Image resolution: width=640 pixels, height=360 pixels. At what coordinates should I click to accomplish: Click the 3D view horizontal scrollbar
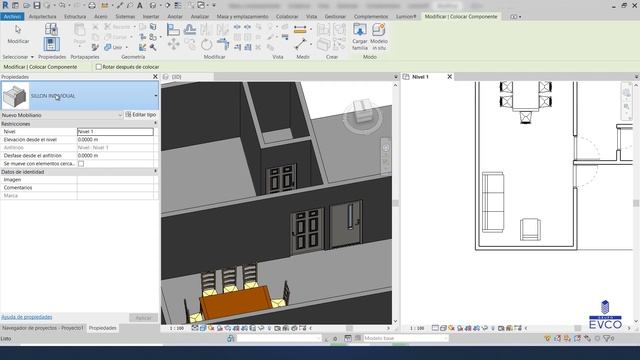[x=349, y=328]
